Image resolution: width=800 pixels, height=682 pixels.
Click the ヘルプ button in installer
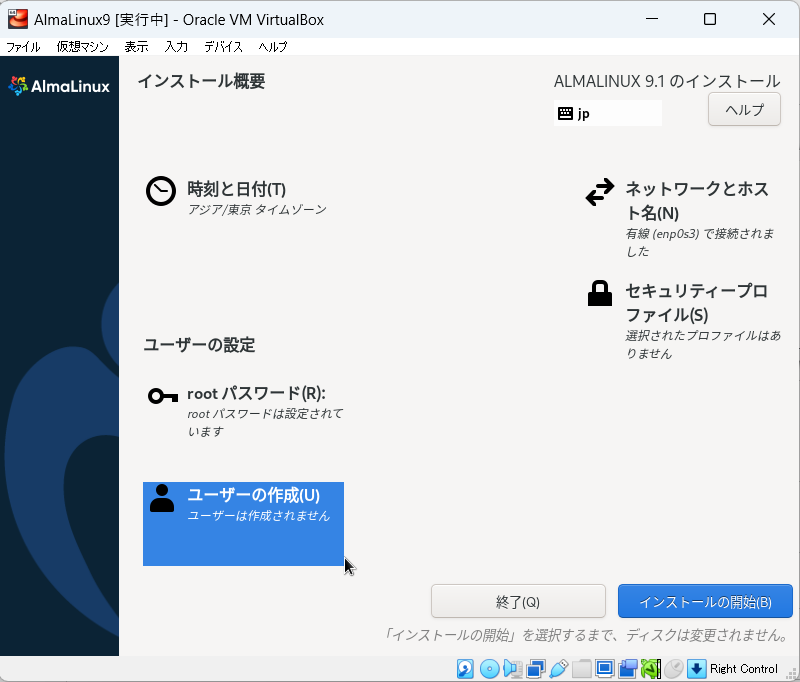point(744,109)
